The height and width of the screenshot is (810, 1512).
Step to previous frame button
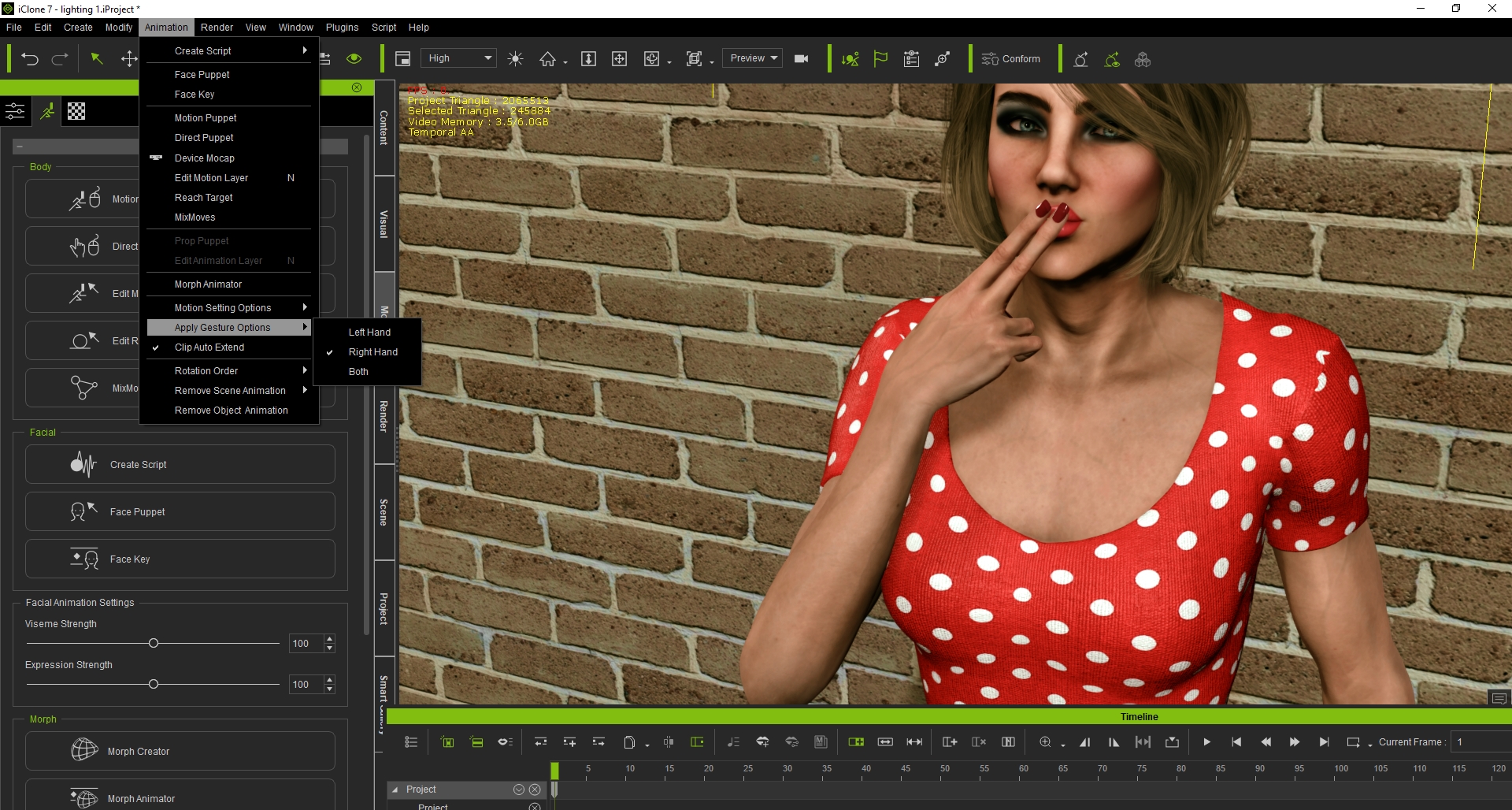1266,741
